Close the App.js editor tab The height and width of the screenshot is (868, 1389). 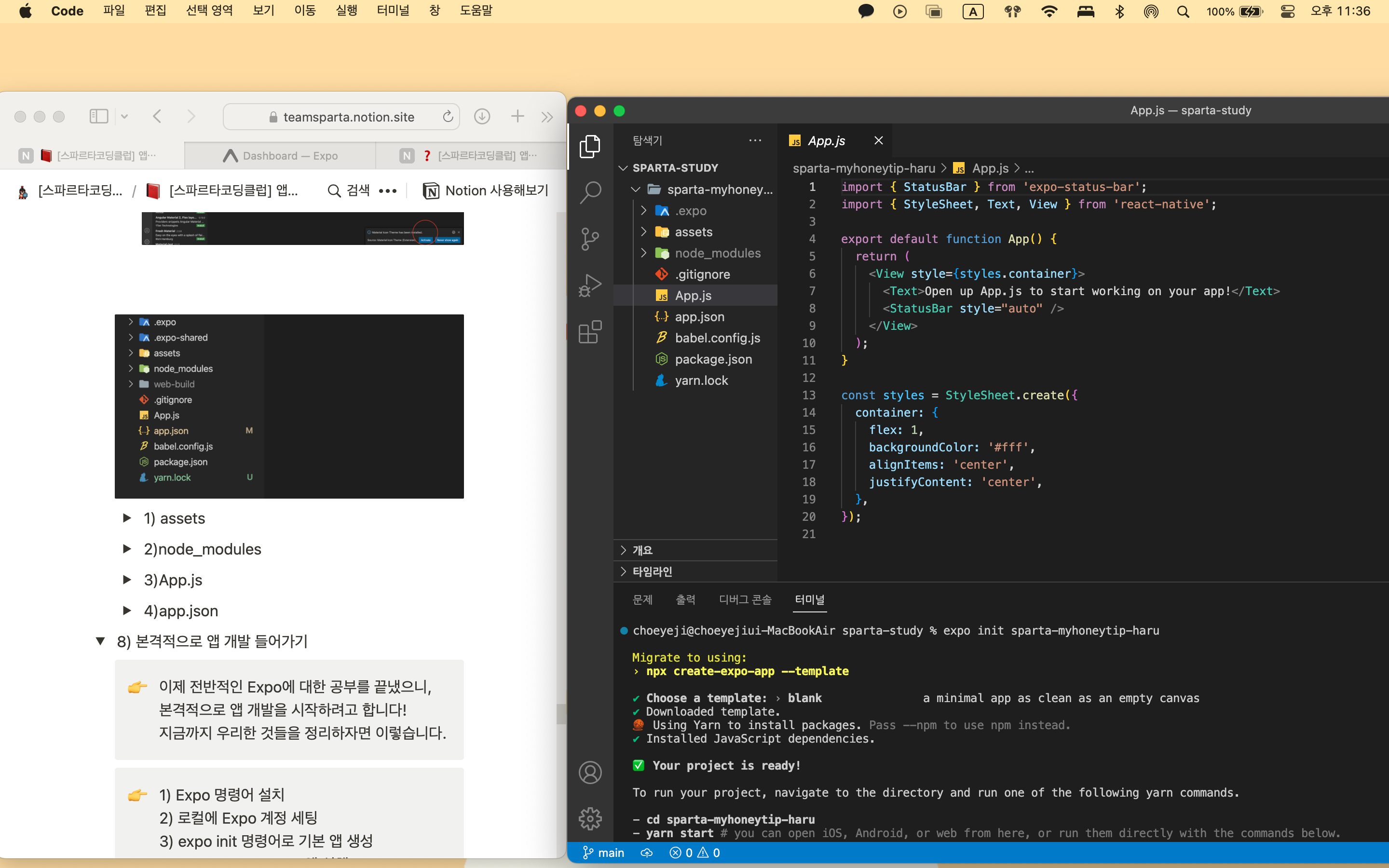878,141
